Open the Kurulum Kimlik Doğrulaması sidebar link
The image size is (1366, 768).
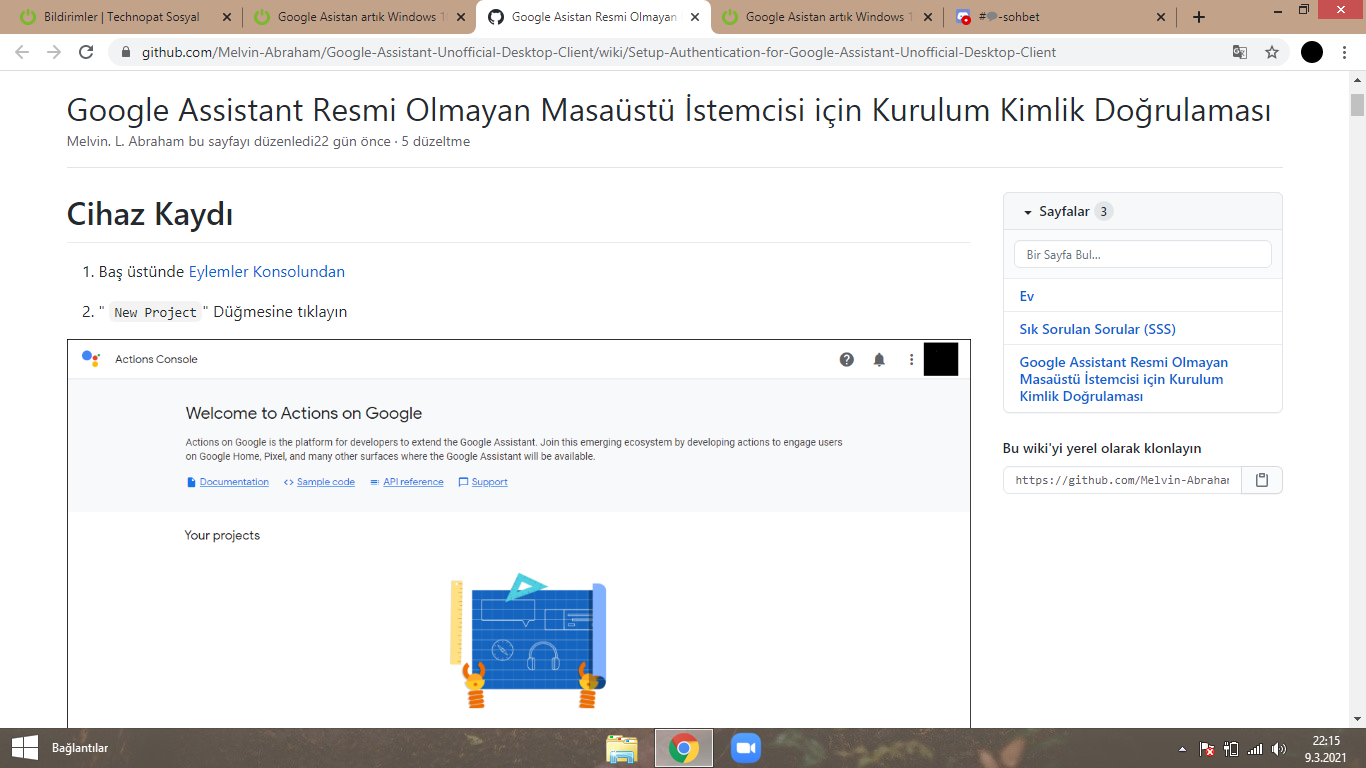(1123, 379)
